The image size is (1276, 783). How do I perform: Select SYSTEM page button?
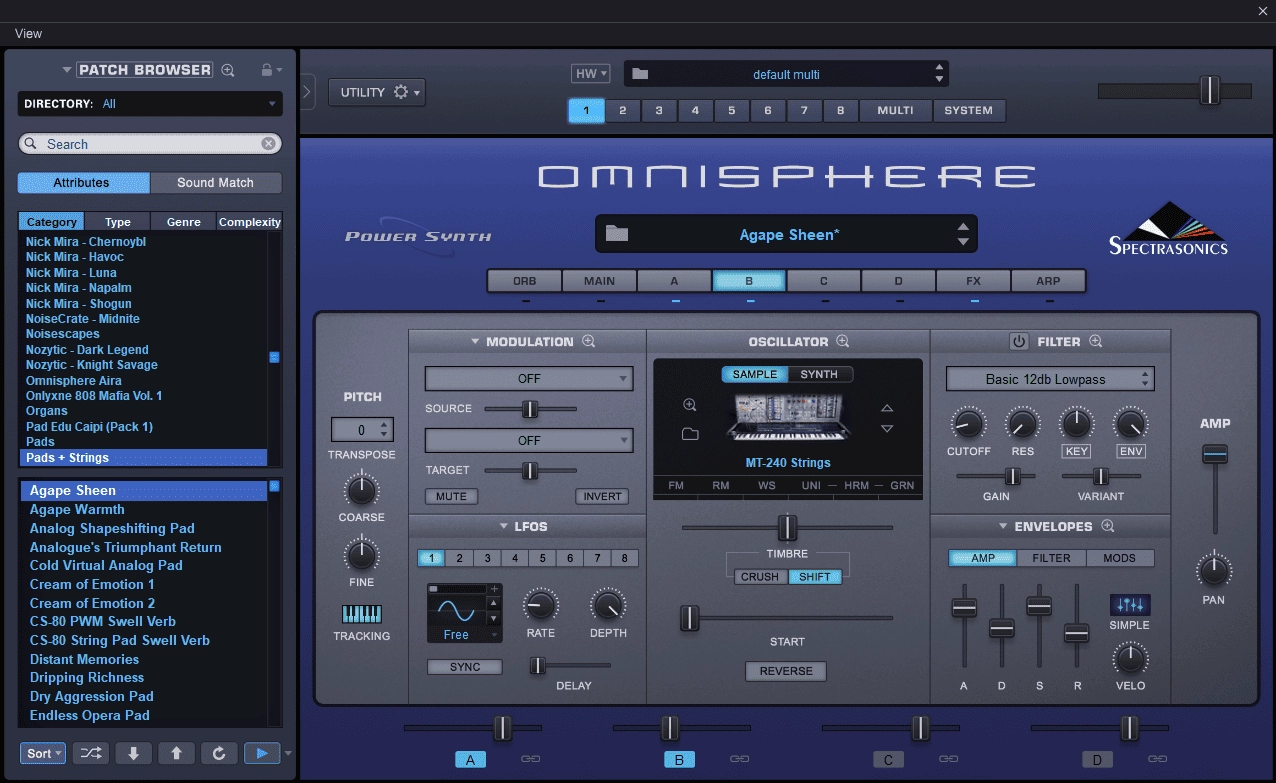click(969, 110)
